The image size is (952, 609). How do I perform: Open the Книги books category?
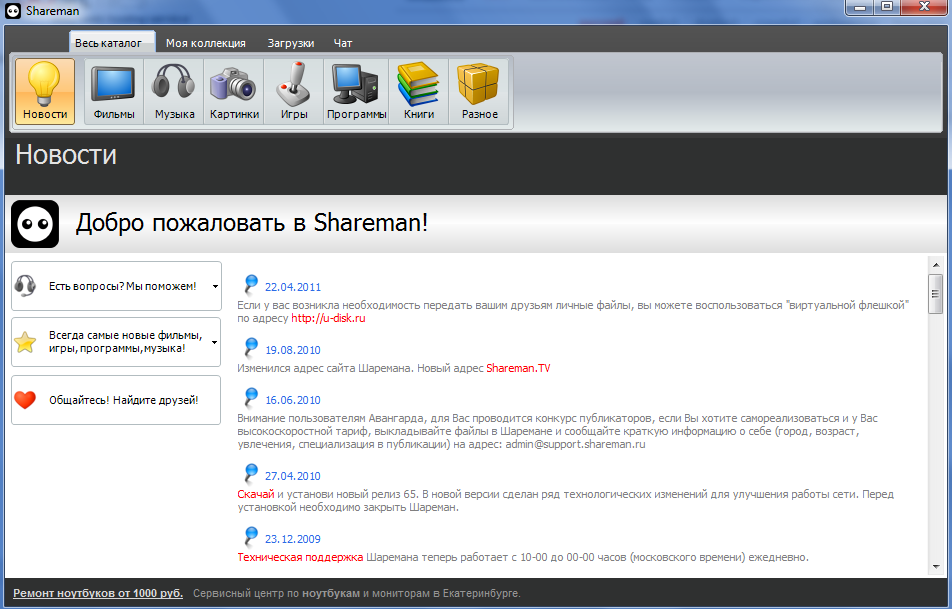point(419,92)
